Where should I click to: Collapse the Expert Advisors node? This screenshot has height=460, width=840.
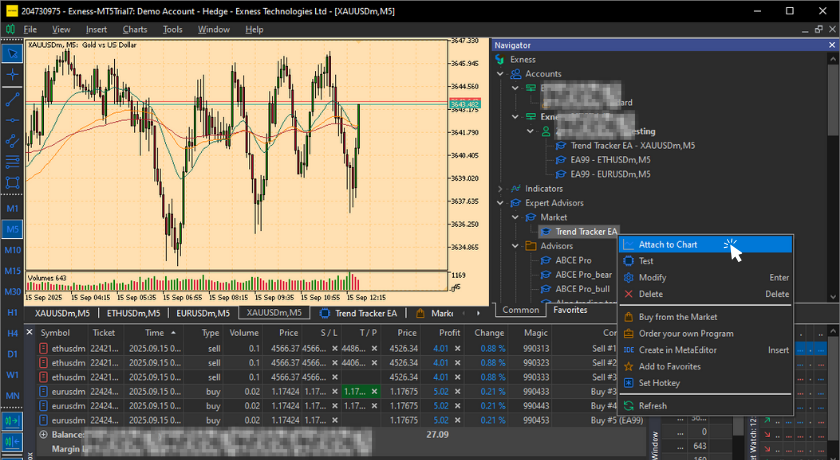click(x=500, y=203)
